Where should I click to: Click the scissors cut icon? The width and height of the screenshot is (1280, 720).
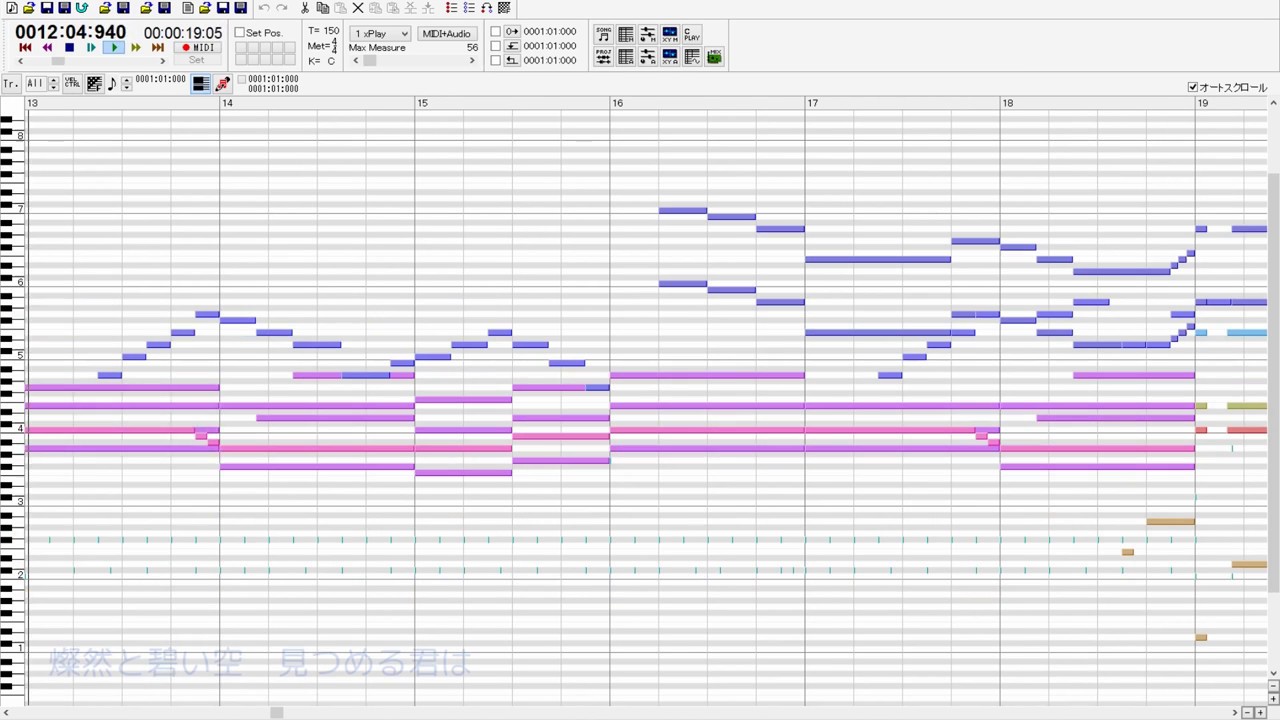click(305, 8)
